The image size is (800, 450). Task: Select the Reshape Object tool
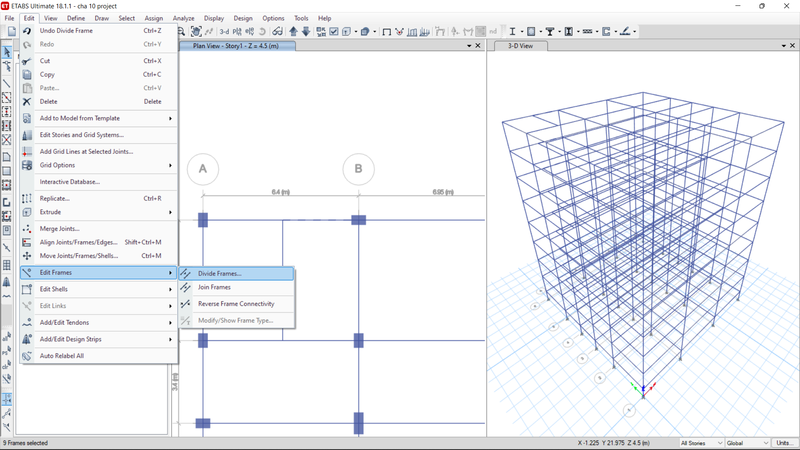7,66
